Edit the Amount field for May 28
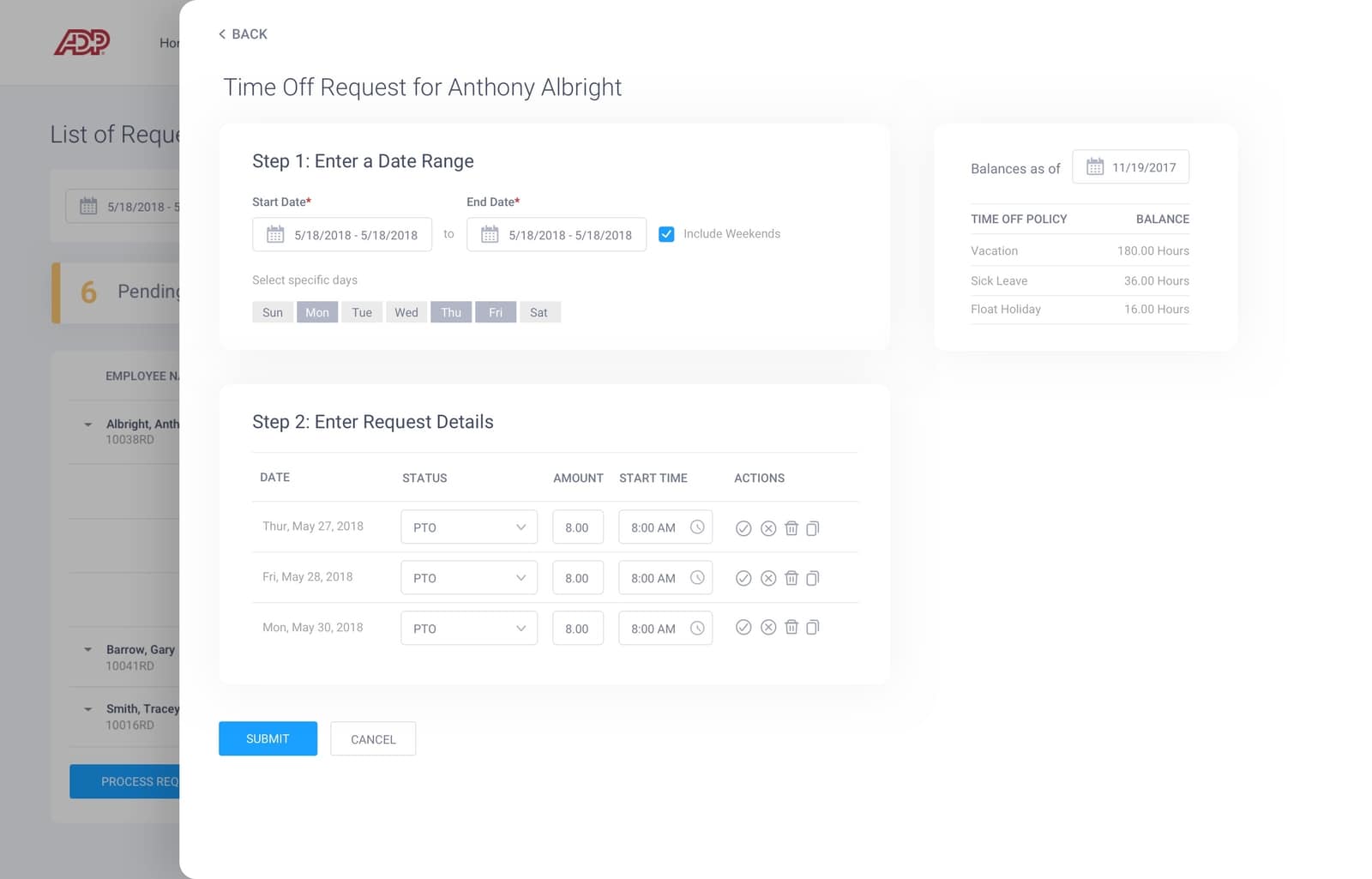 coord(577,577)
